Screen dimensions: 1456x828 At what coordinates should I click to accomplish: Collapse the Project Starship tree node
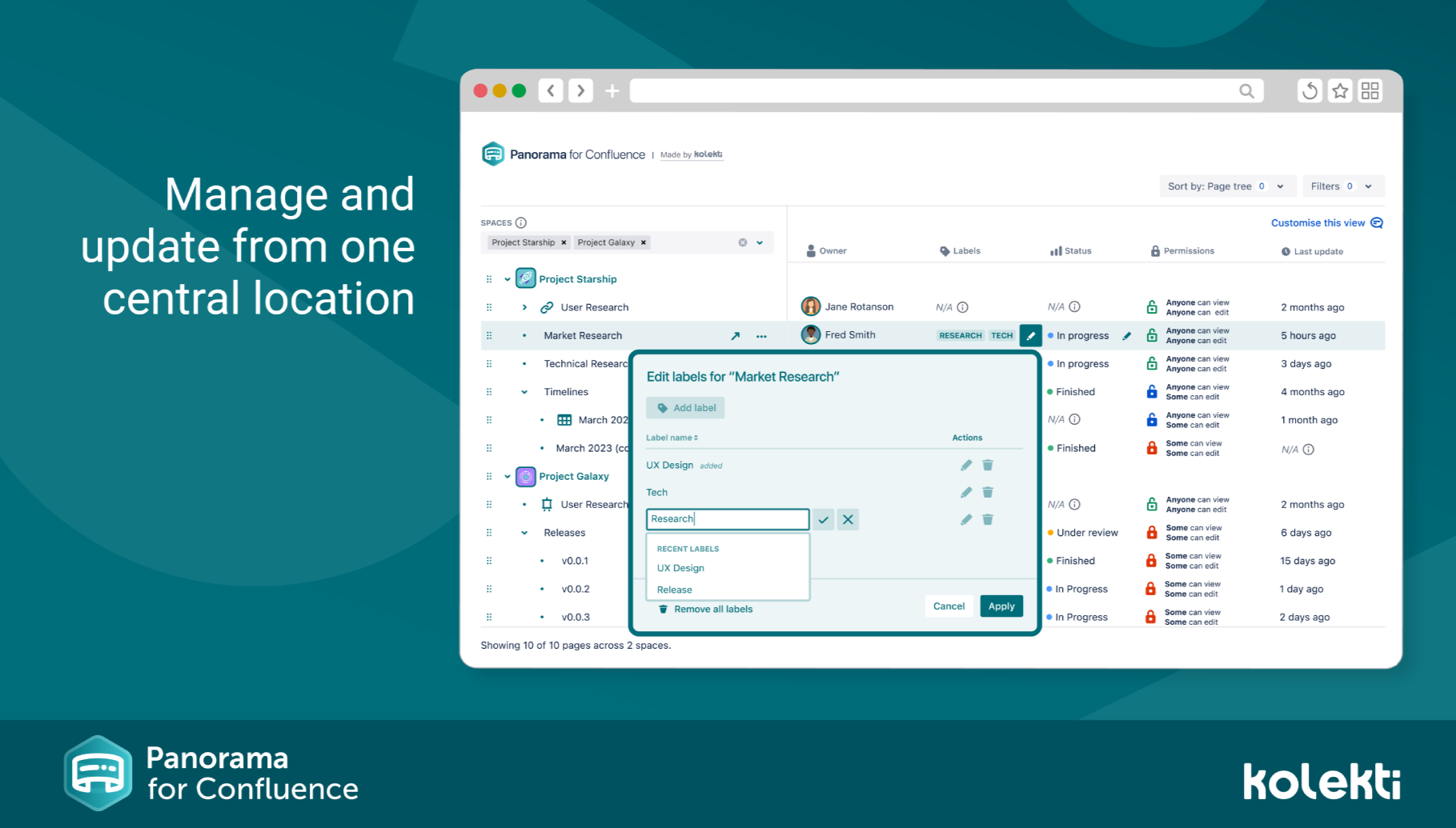[507, 279]
